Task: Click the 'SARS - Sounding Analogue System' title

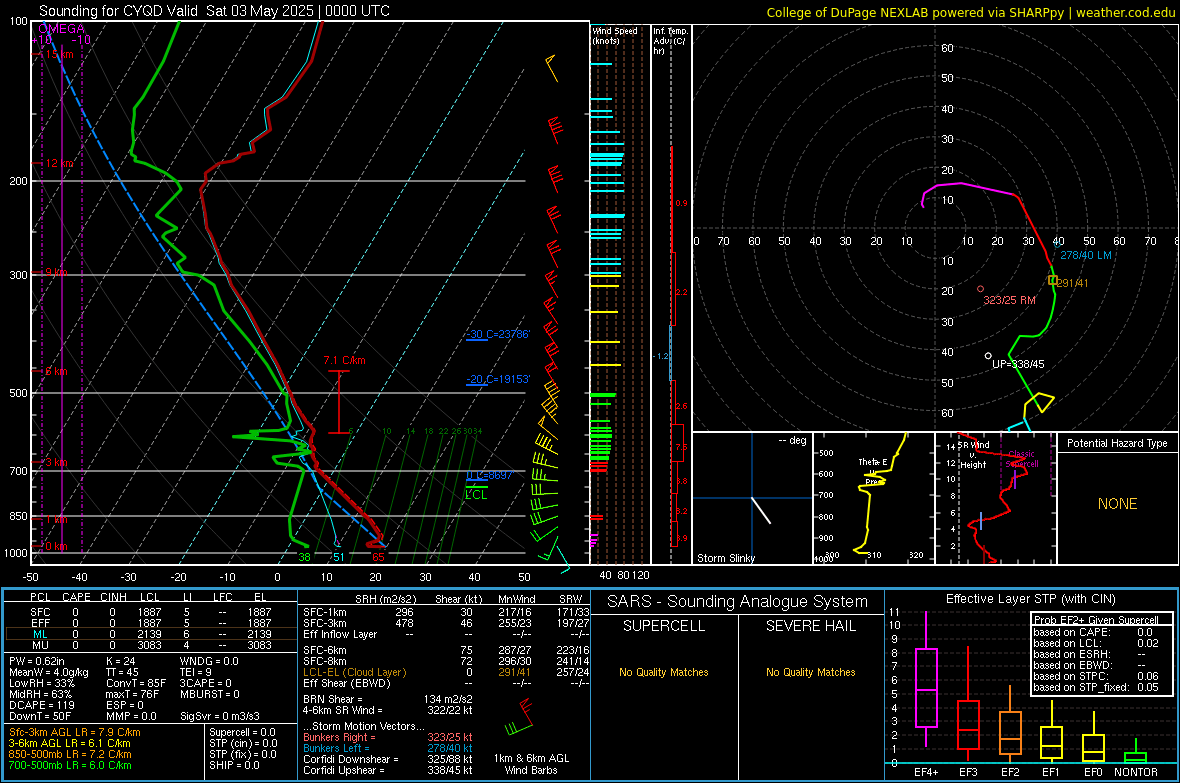Action: [738, 602]
